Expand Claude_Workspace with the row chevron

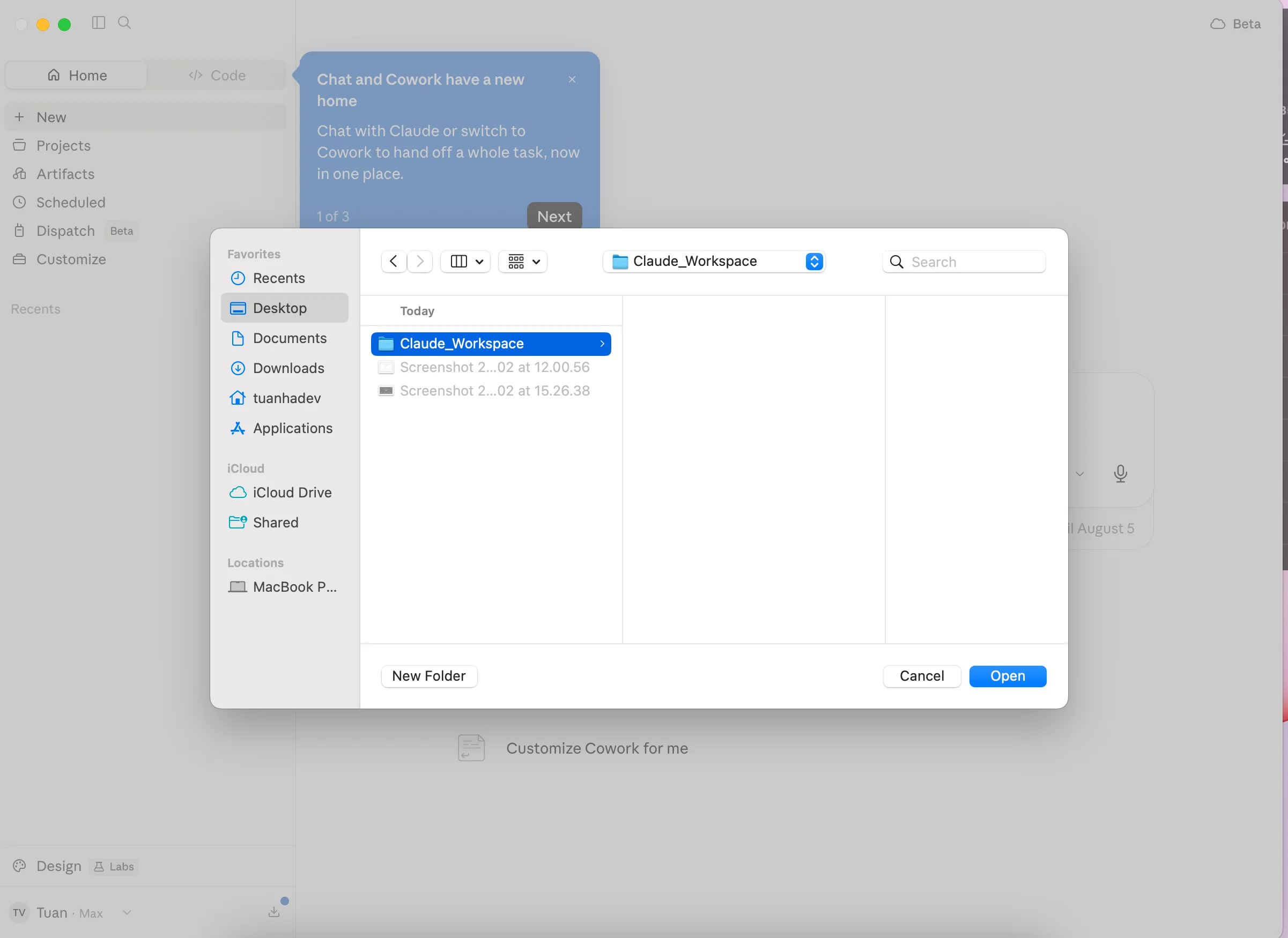(x=602, y=344)
